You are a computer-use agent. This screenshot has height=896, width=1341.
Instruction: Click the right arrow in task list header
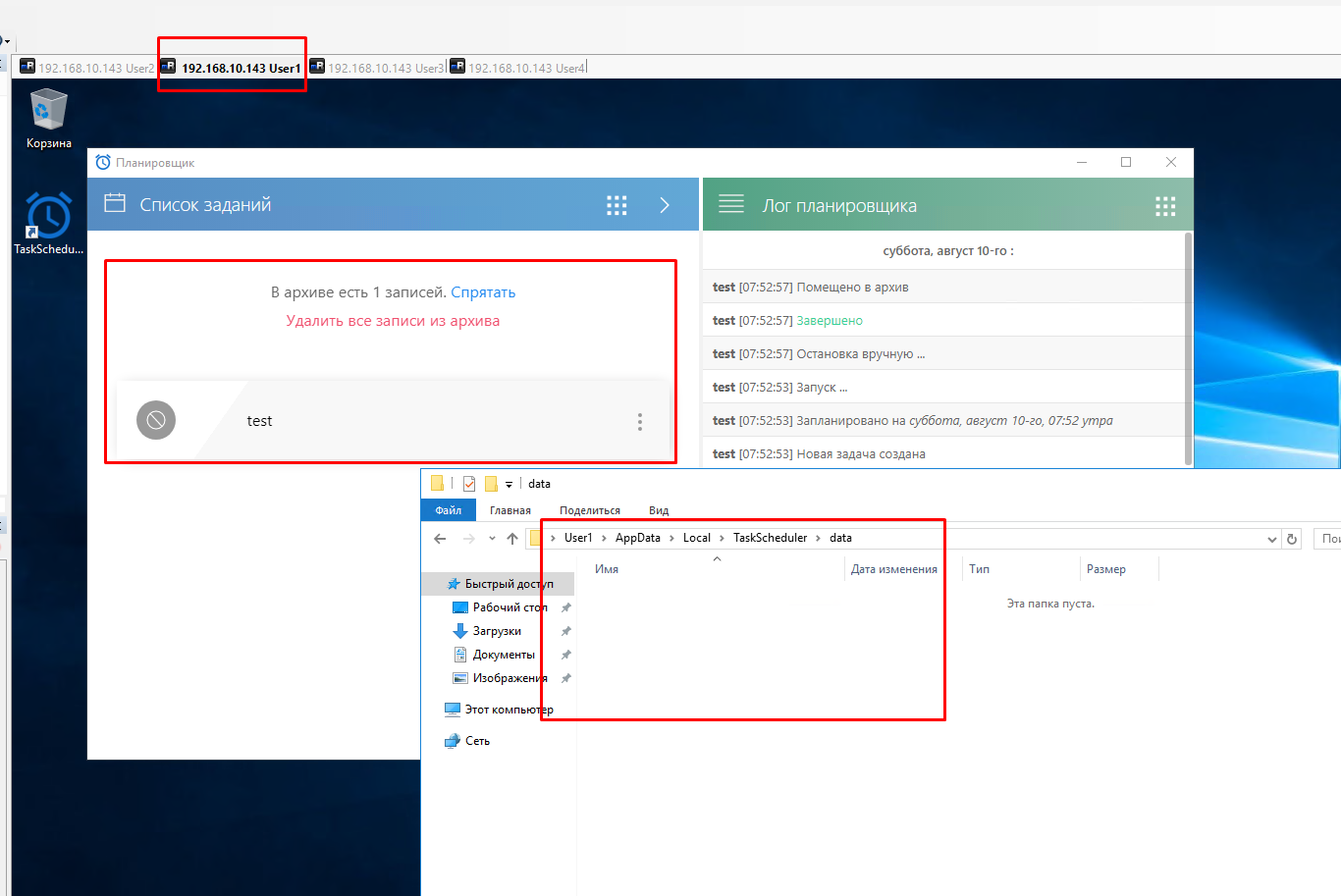665,205
